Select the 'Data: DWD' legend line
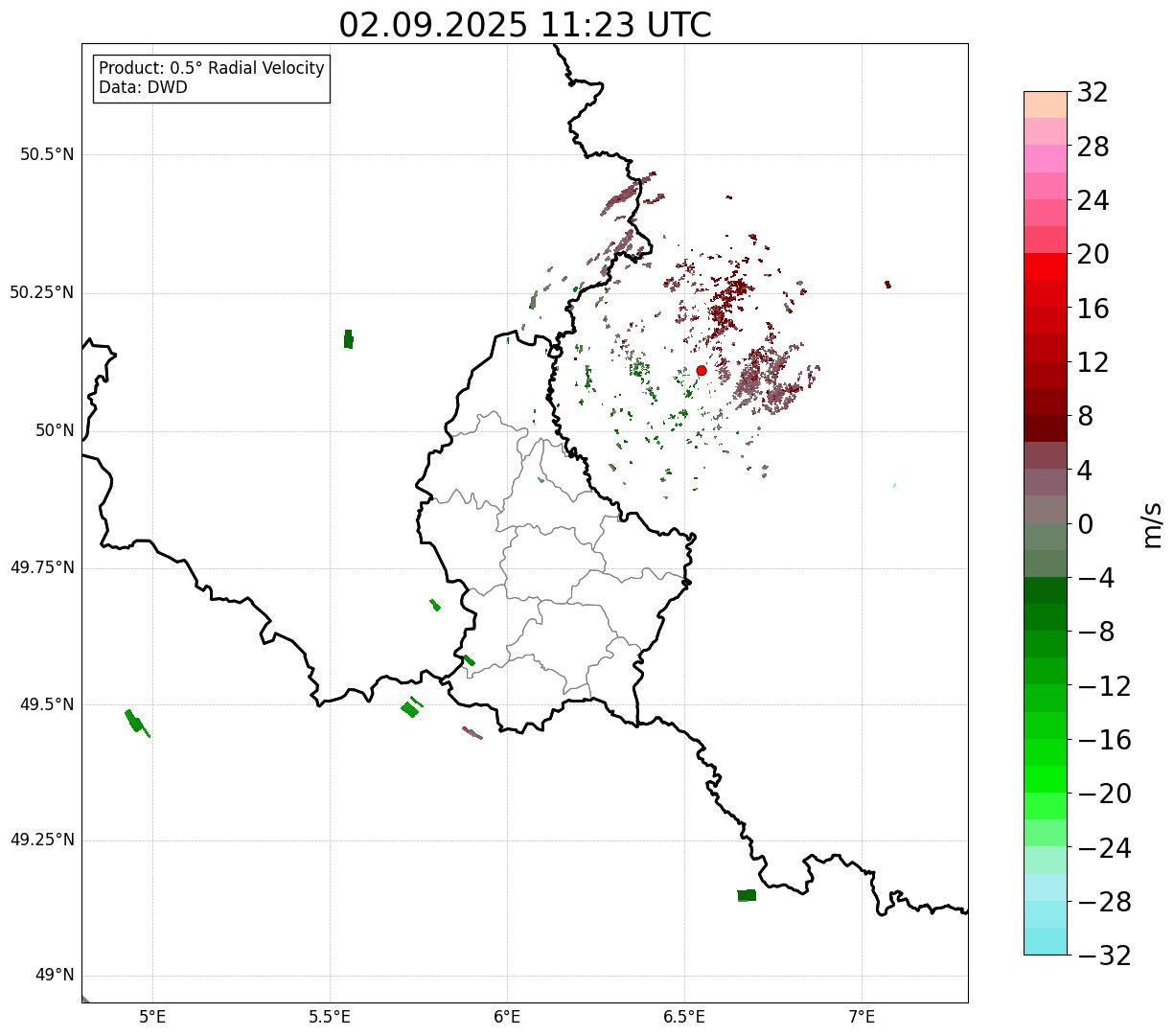 [x=144, y=88]
